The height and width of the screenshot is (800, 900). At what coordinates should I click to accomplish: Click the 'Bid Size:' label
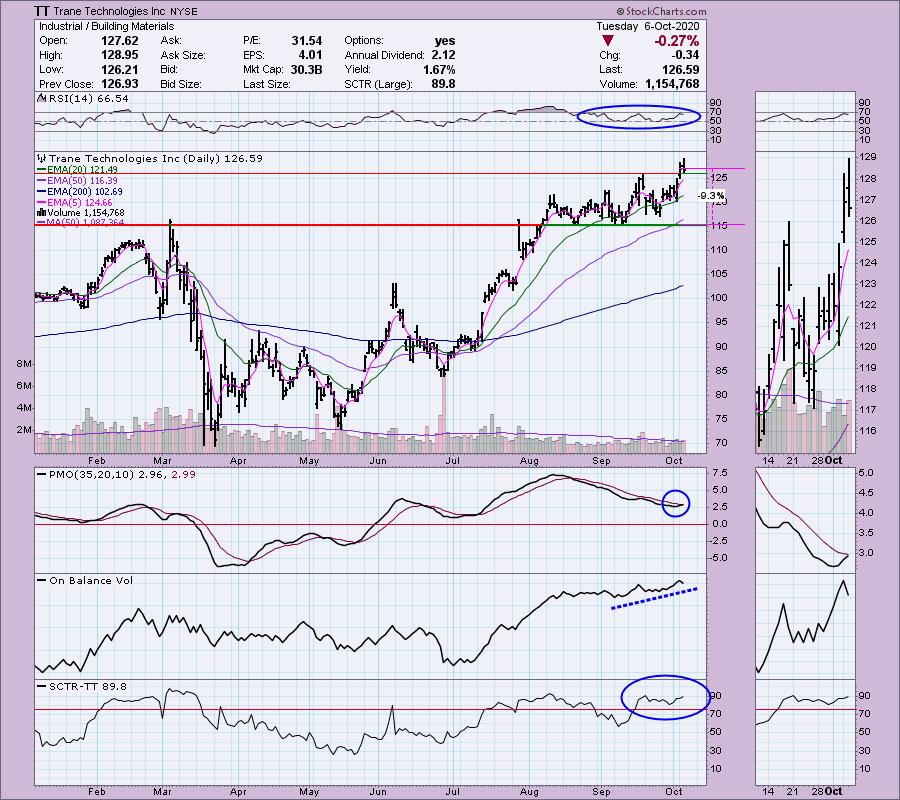(x=181, y=84)
